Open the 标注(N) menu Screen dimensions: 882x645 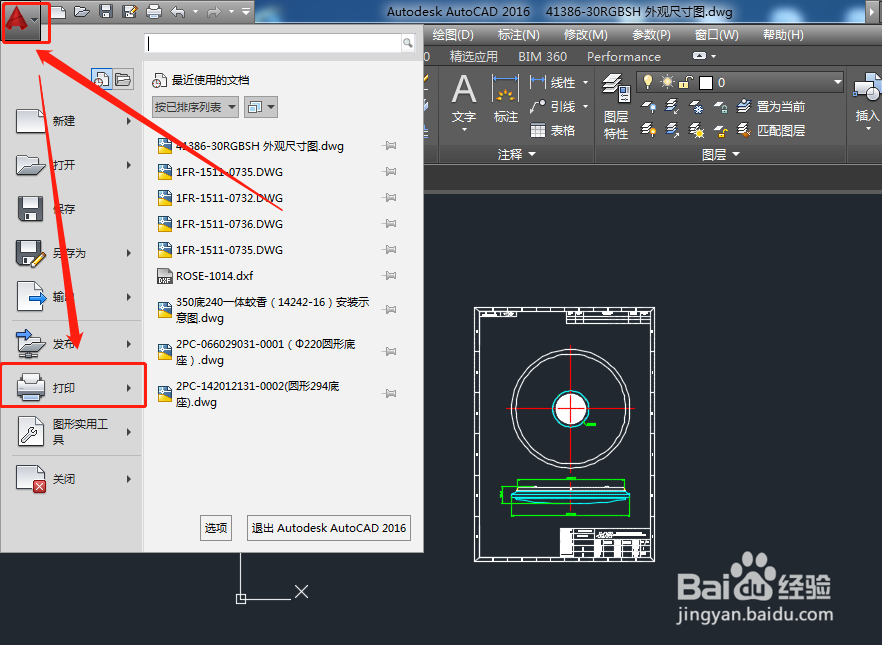(x=518, y=35)
